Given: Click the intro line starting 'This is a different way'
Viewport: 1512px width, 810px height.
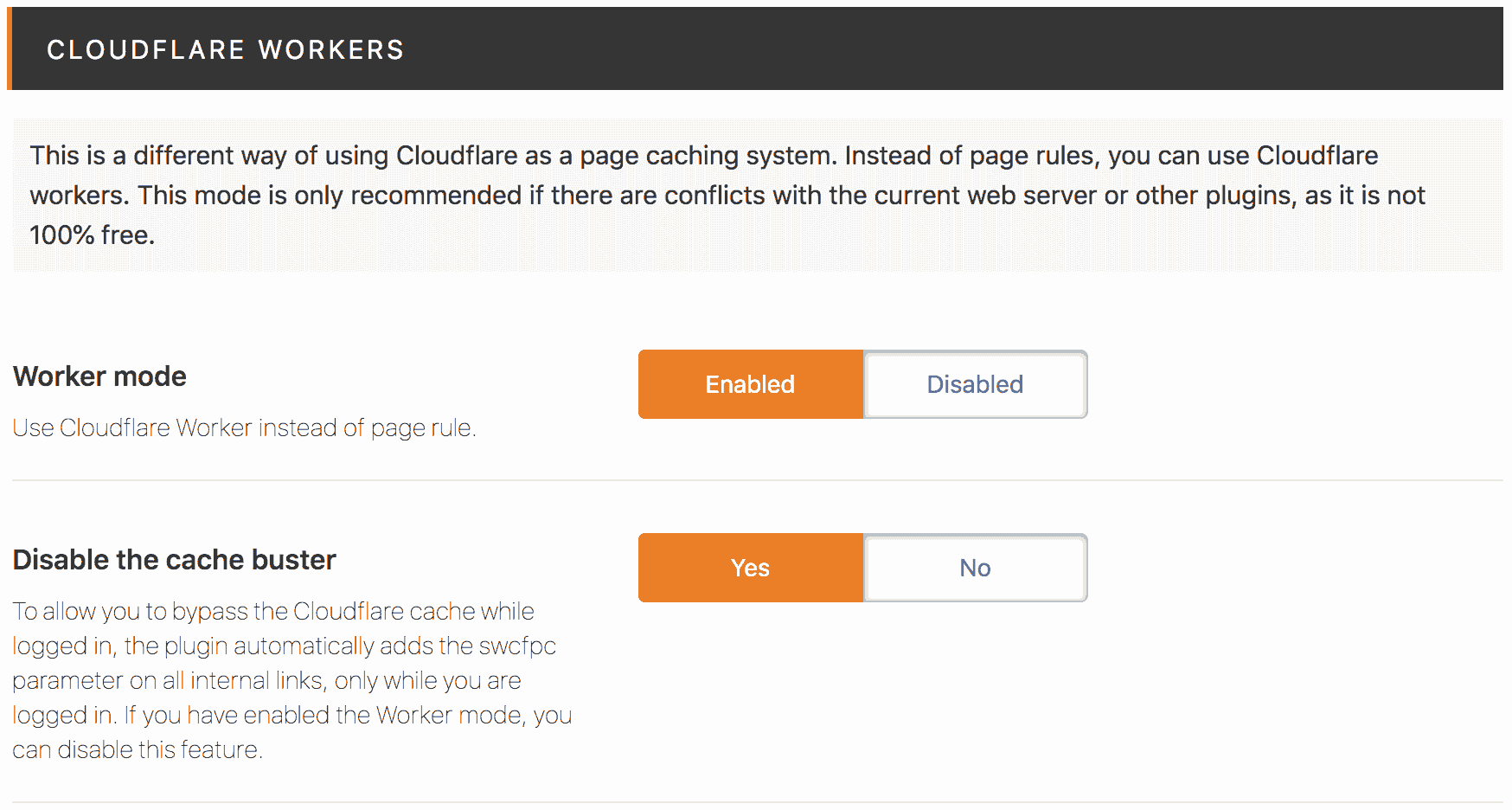Looking at the screenshot, I should point(704,156).
